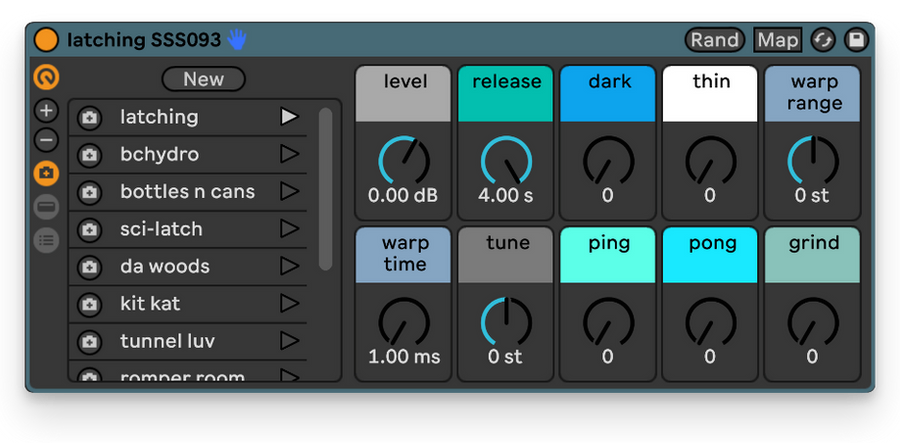Click the orange rack macro view icon

pyautogui.click(x=46, y=77)
